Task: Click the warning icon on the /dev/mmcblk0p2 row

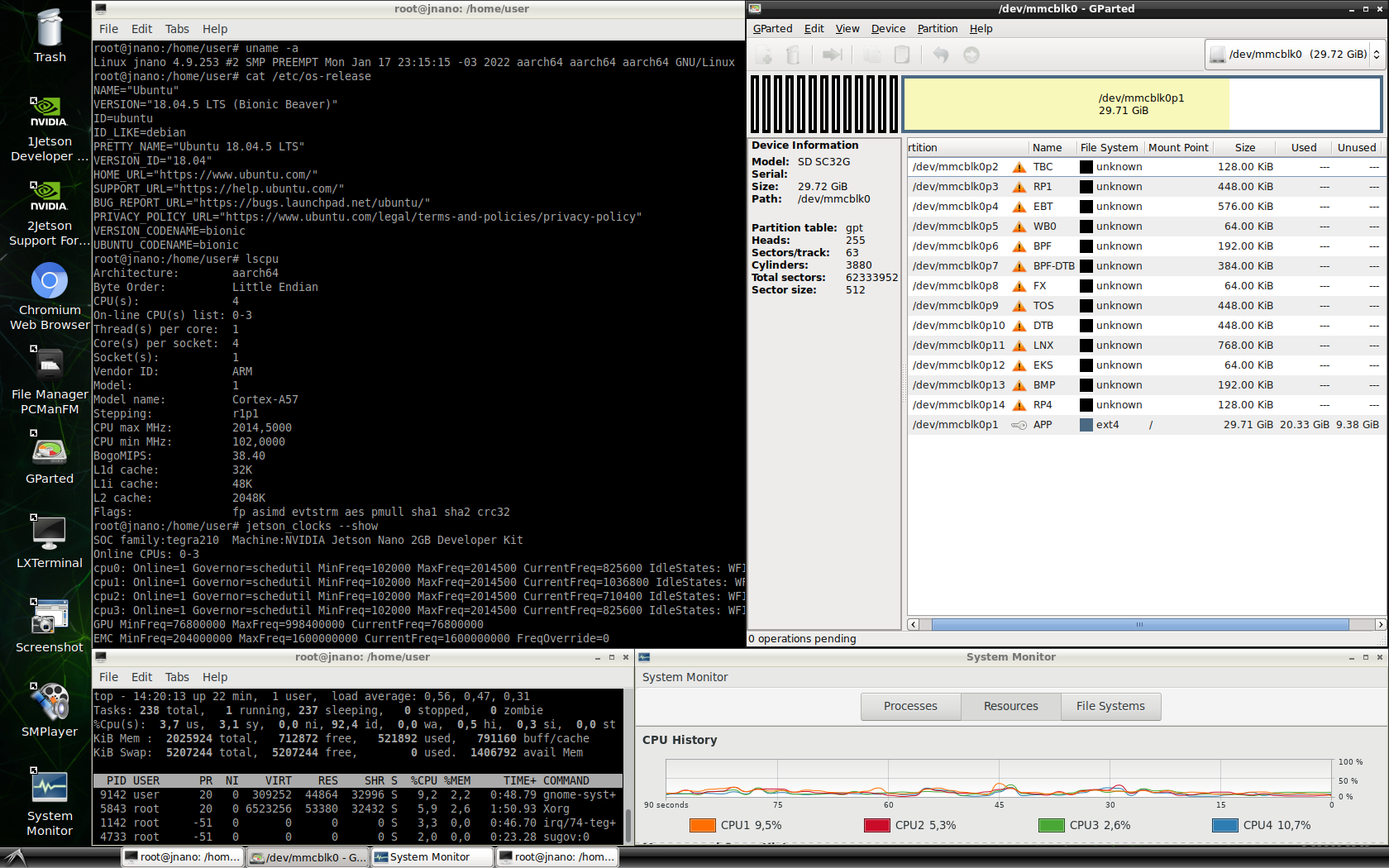Action: [1019, 167]
